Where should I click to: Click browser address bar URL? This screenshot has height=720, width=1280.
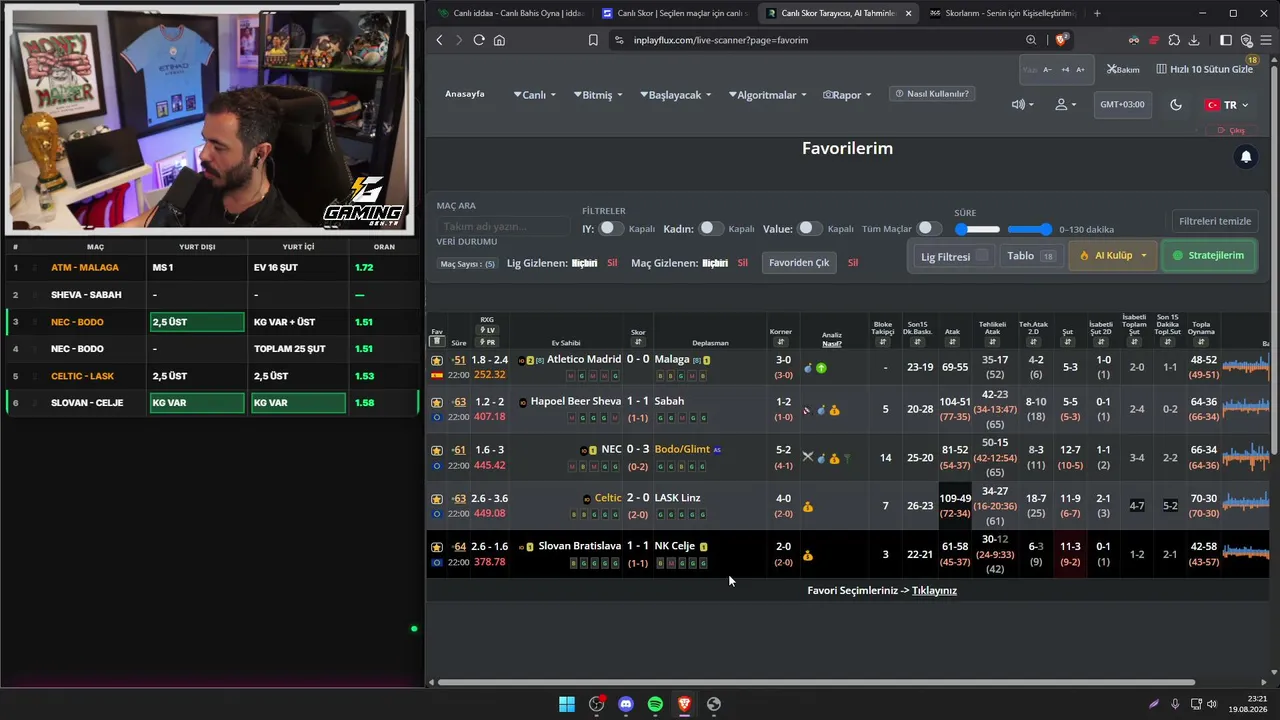pyautogui.click(x=721, y=40)
